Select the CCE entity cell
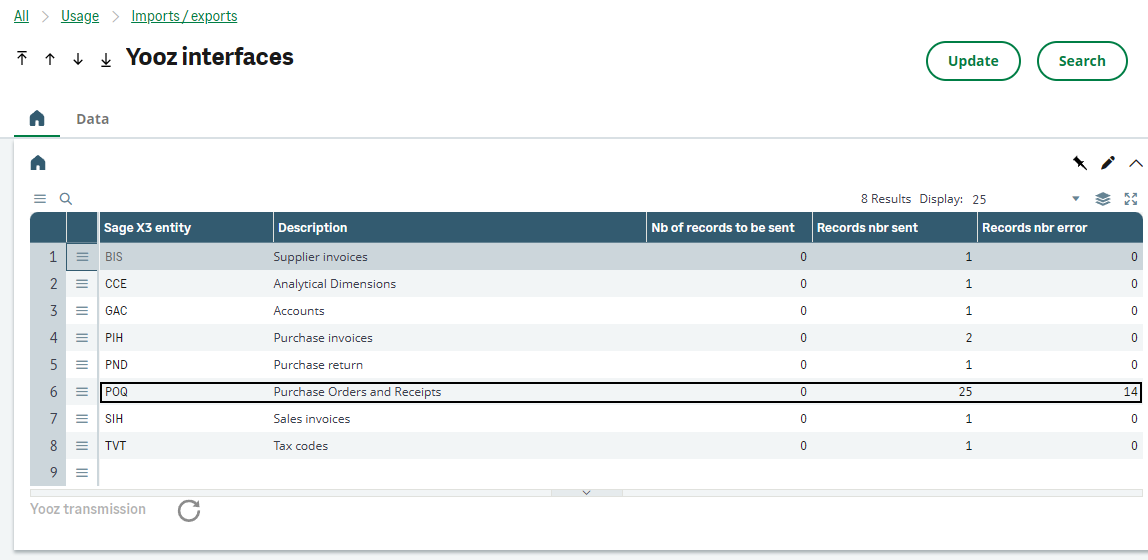The height and width of the screenshot is (560, 1148). pyautogui.click(x=185, y=283)
